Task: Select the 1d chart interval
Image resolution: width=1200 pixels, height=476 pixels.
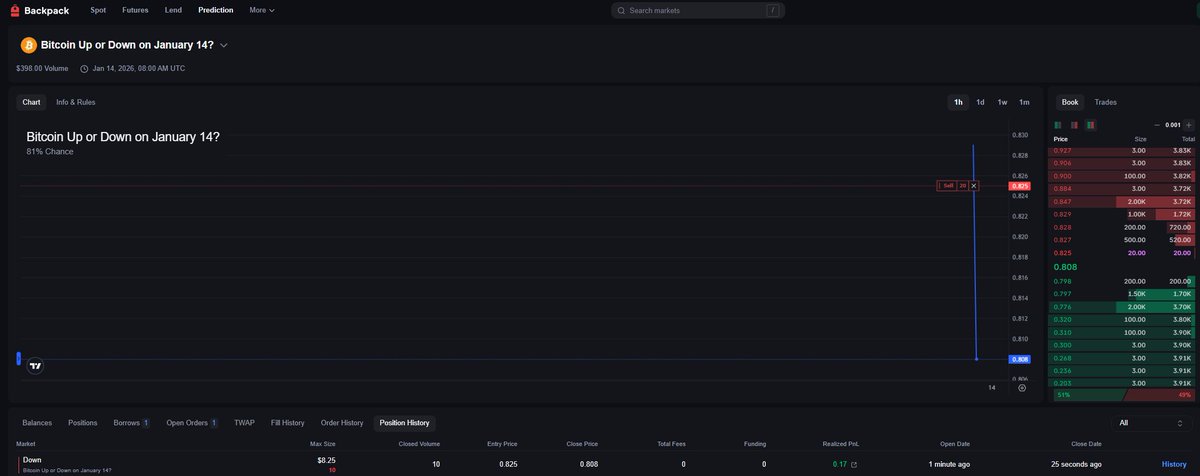Action: 980,102
